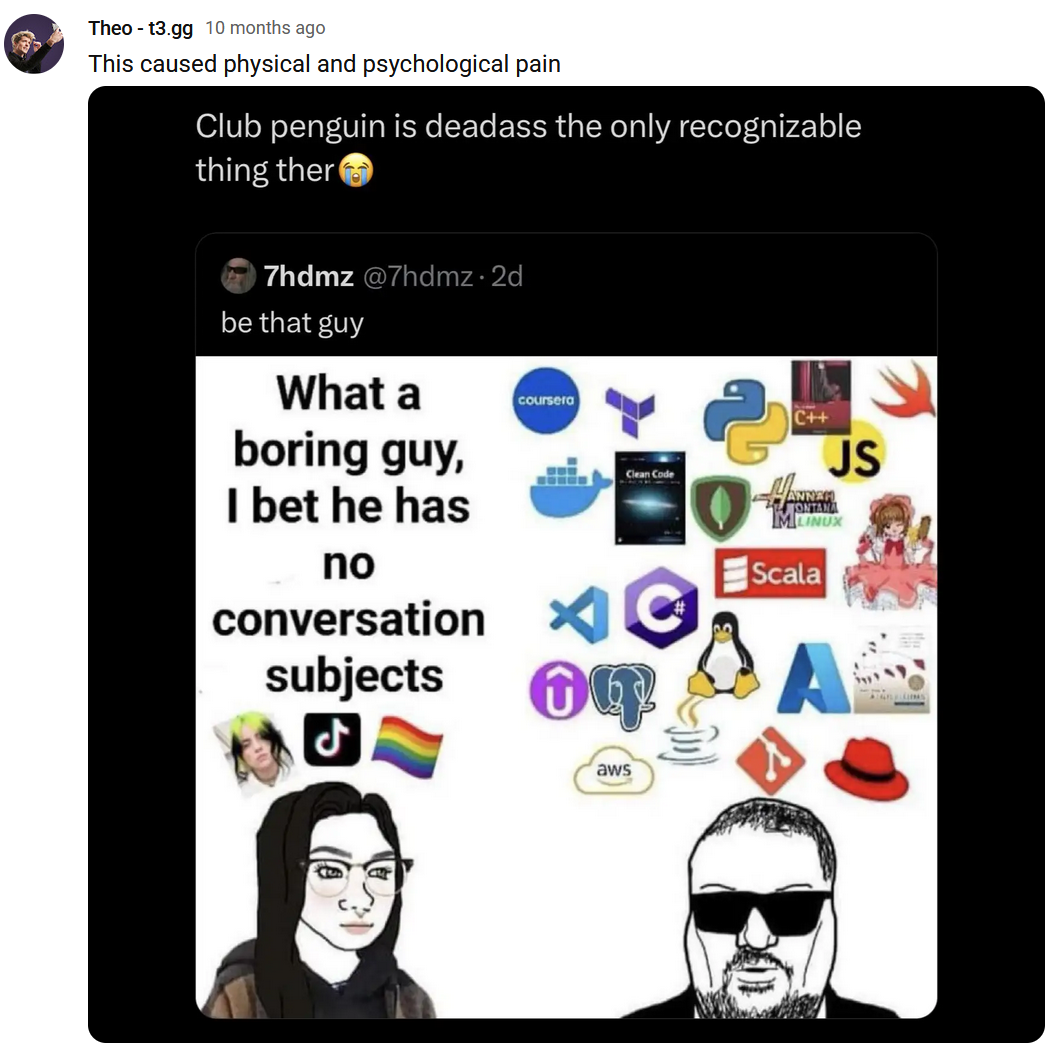Click the Theo - t3.gg channel name

(x=140, y=28)
